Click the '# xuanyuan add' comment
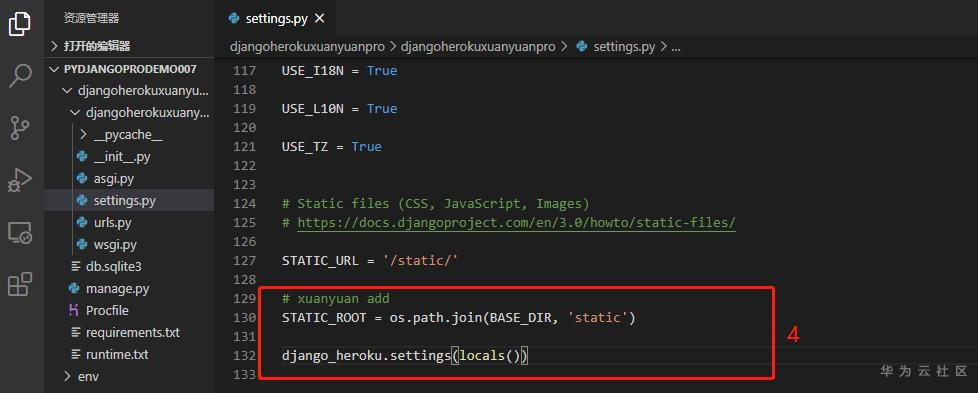Screen dimensions: 978x393 pyautogui.click(x=336, y=299)
